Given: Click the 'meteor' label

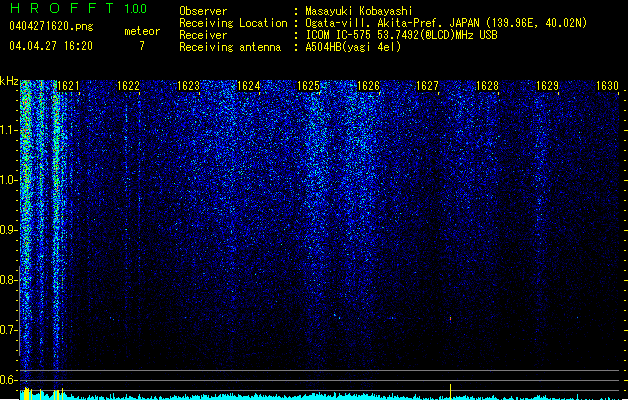Looking at the screenshot, I should [x=142, y=31].
